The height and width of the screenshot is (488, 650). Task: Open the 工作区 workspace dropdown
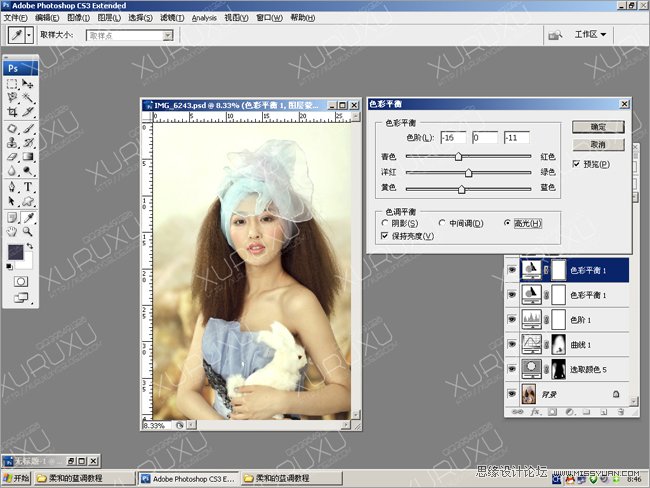click(x=590, y=34)
